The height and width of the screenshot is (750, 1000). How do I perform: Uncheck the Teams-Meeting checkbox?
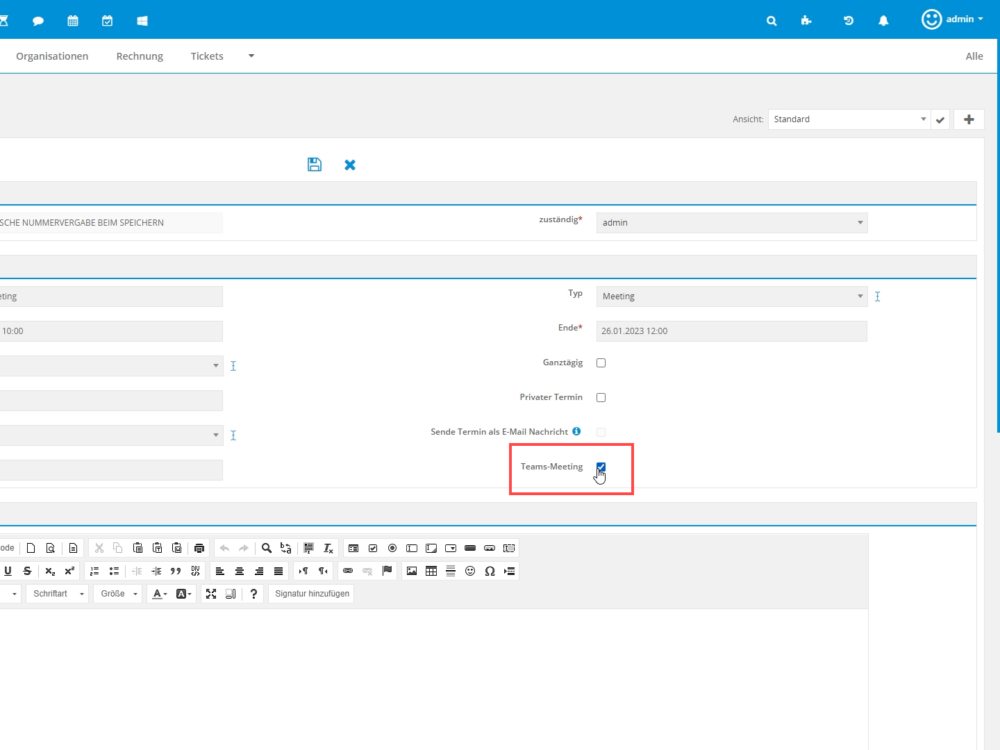[601, 467]
